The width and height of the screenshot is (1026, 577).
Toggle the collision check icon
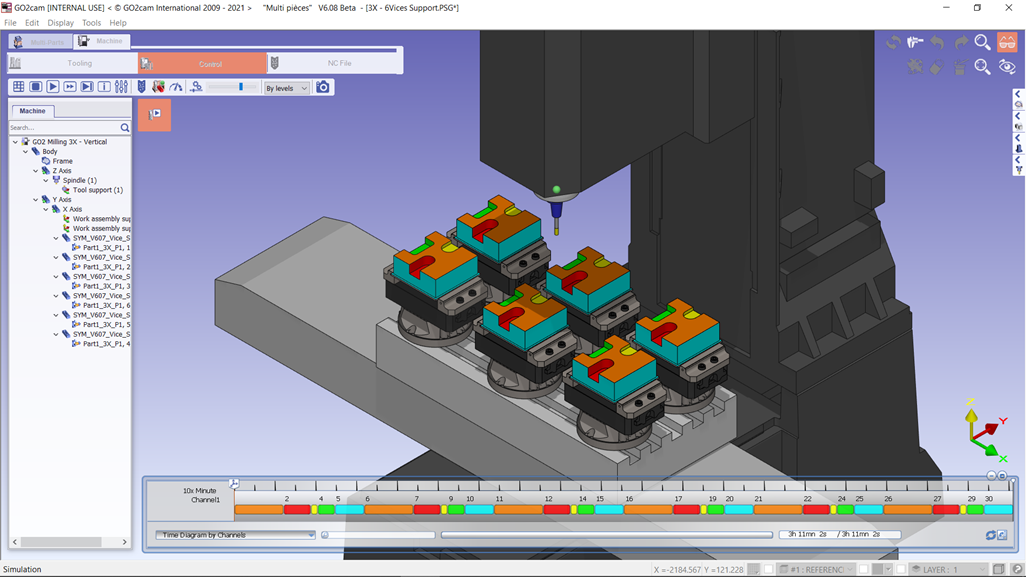coord(158,87)
